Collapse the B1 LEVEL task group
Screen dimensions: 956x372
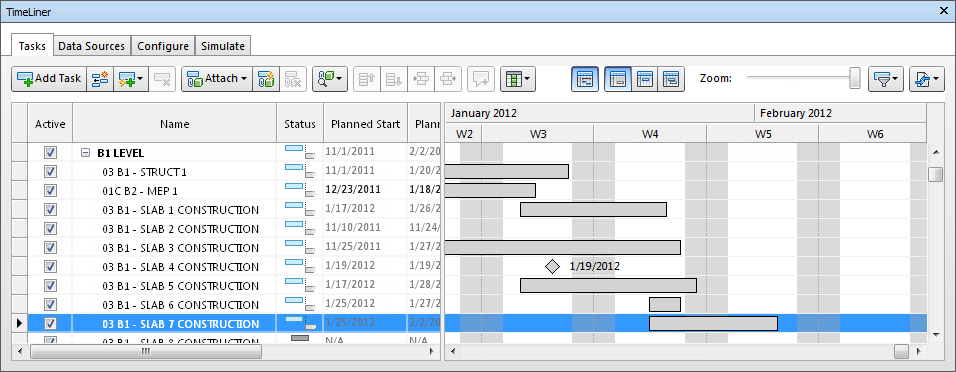coord(86,153)
